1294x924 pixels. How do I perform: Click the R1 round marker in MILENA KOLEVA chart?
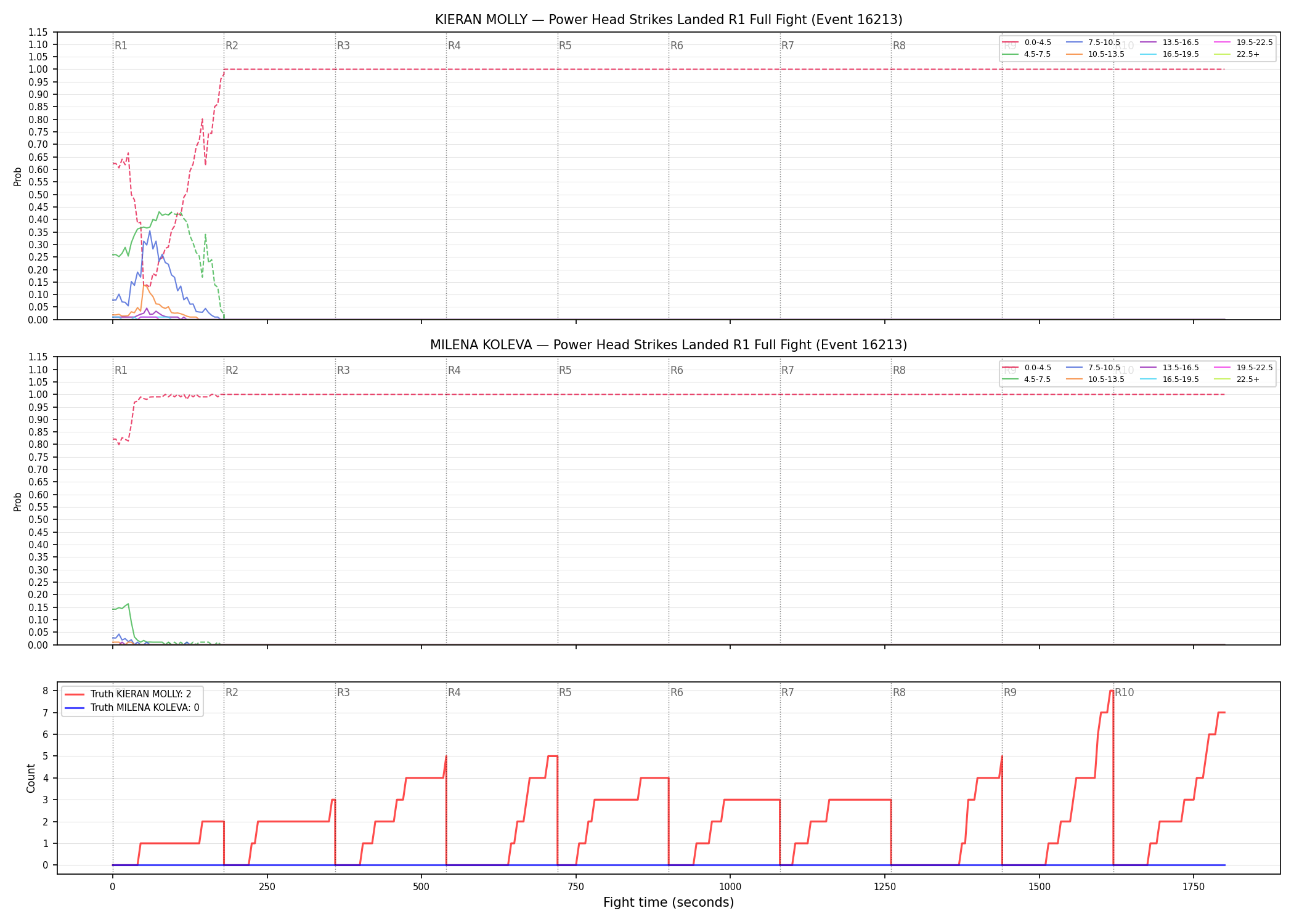pyautogui.click(x=121, y=370)
